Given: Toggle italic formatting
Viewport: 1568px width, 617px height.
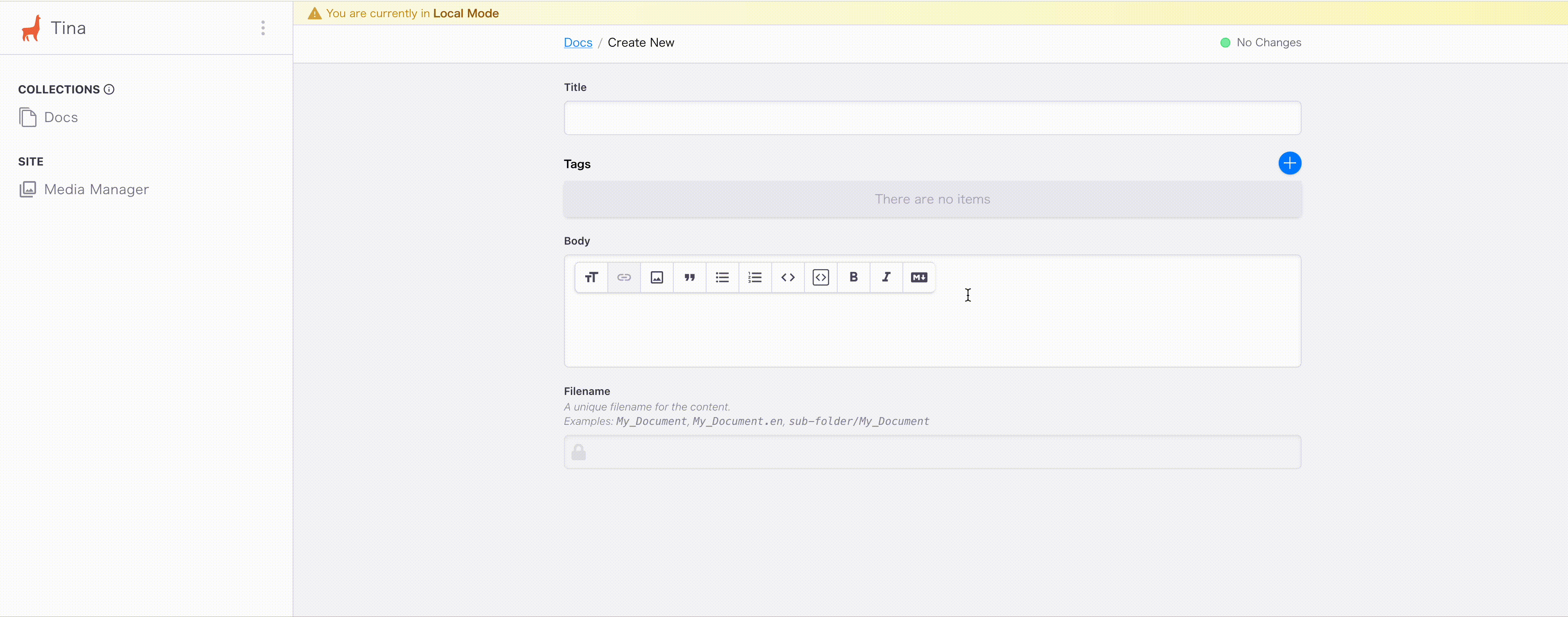Looking at the screenshot, I should point(886,277).
